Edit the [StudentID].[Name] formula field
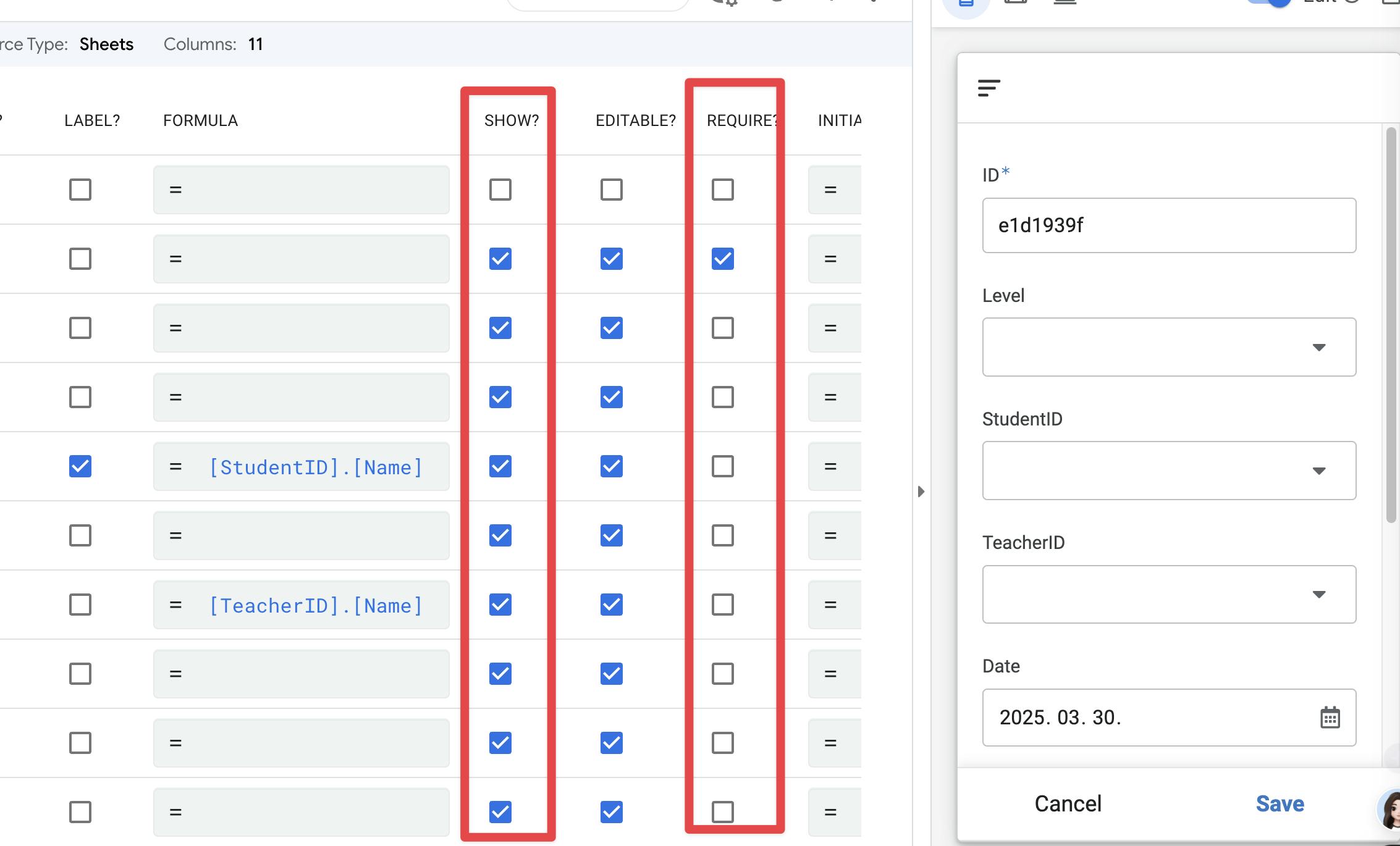The width and height of the screenshot is (1400, 846). click(315, 467)
